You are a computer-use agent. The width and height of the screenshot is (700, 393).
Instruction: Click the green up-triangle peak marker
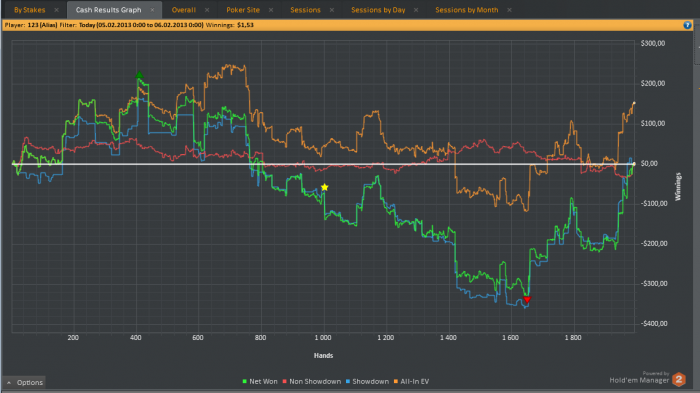pos(139,75)
